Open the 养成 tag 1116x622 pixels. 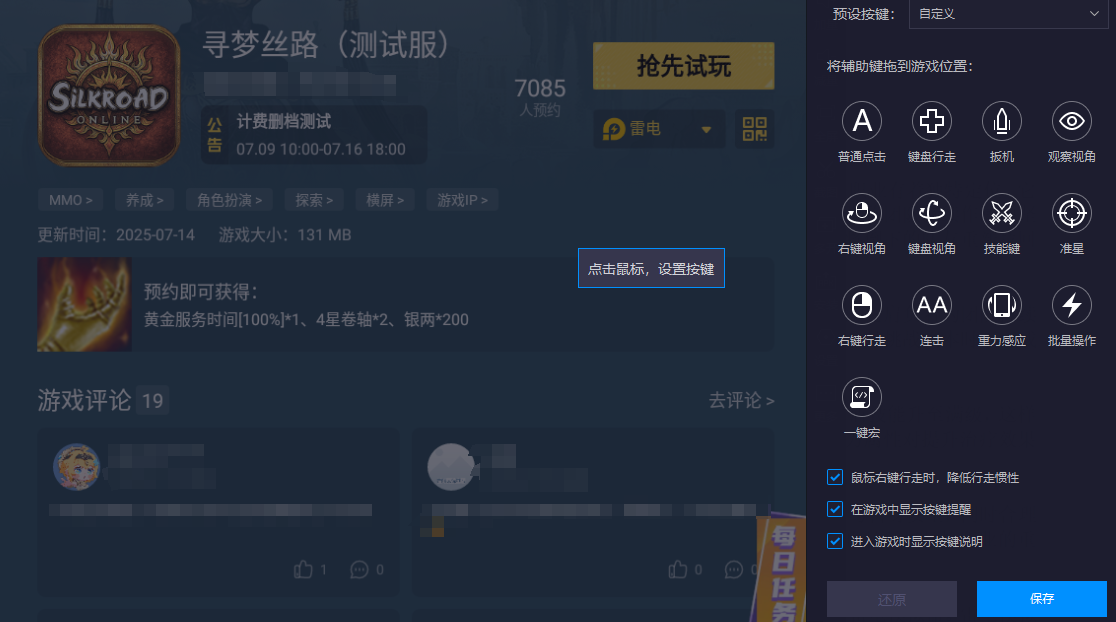144,200
